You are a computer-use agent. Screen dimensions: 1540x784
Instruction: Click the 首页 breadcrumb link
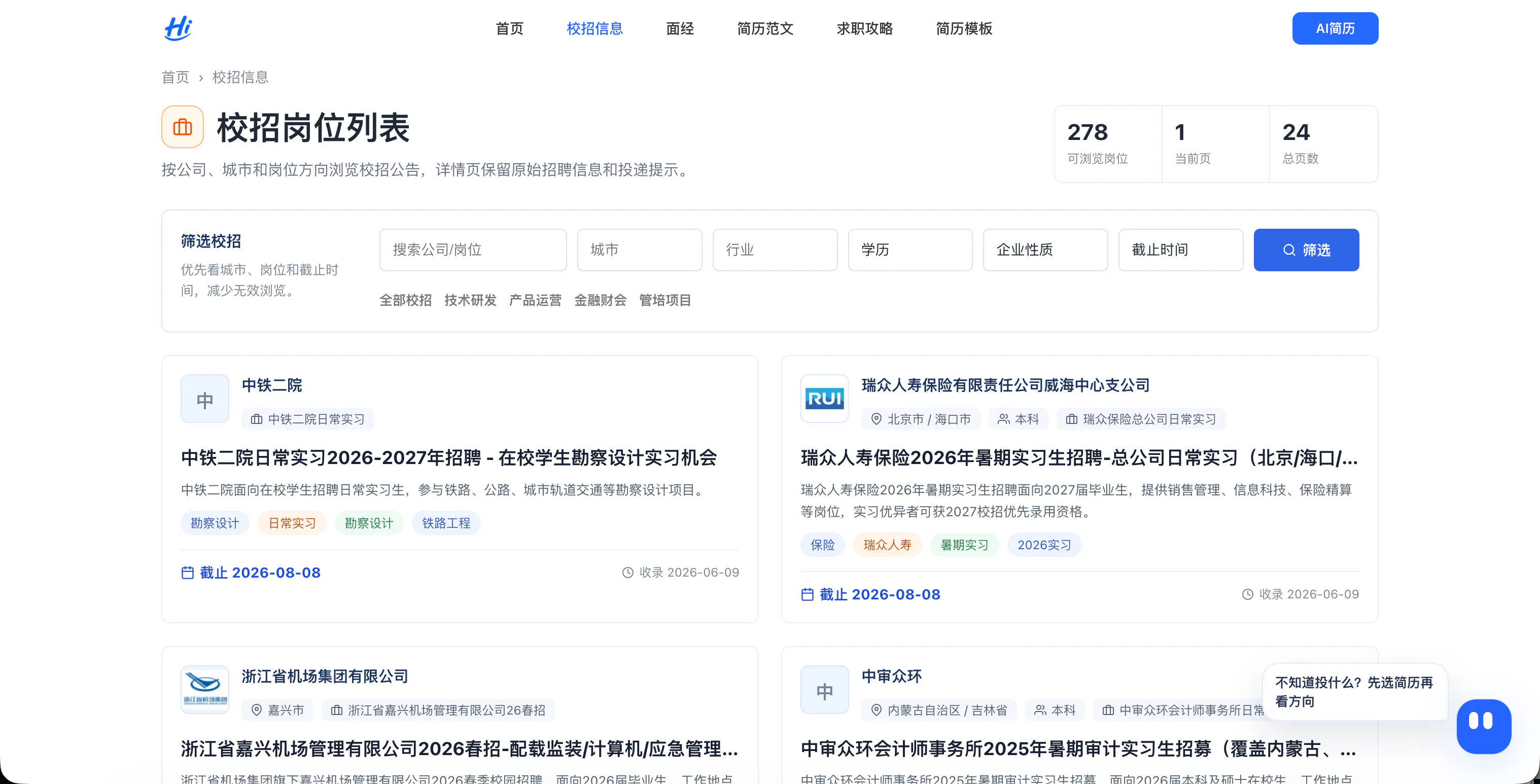pyautogui.click(x=175, y=77)
